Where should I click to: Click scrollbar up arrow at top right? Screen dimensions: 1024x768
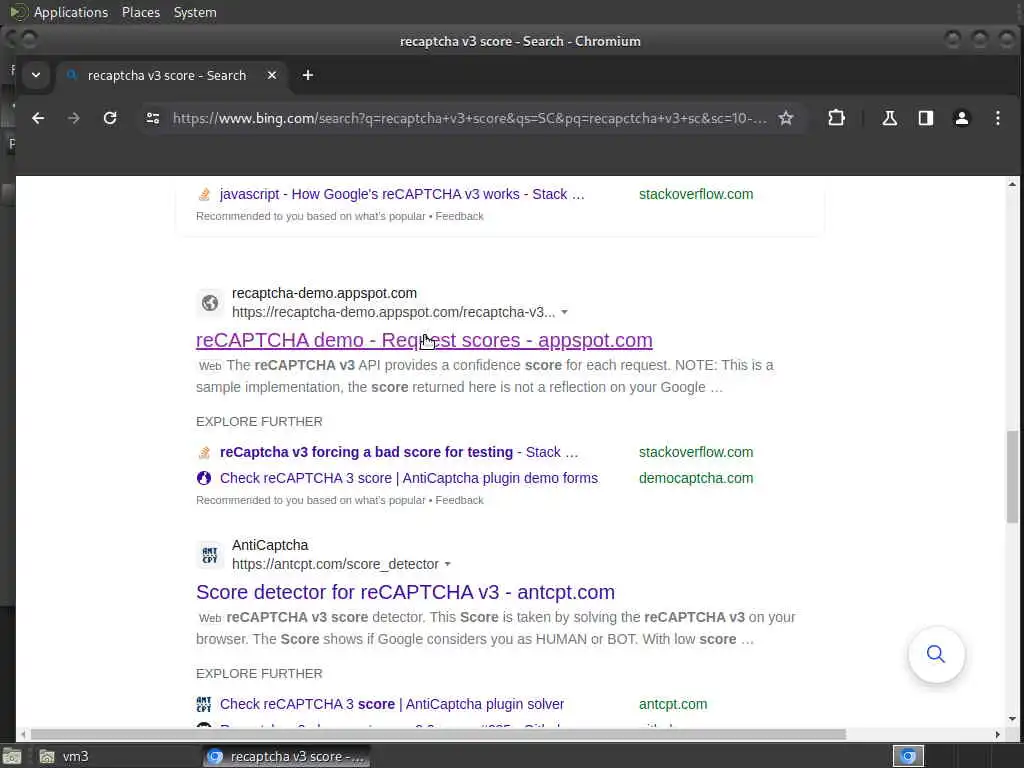pos(1012,185)
